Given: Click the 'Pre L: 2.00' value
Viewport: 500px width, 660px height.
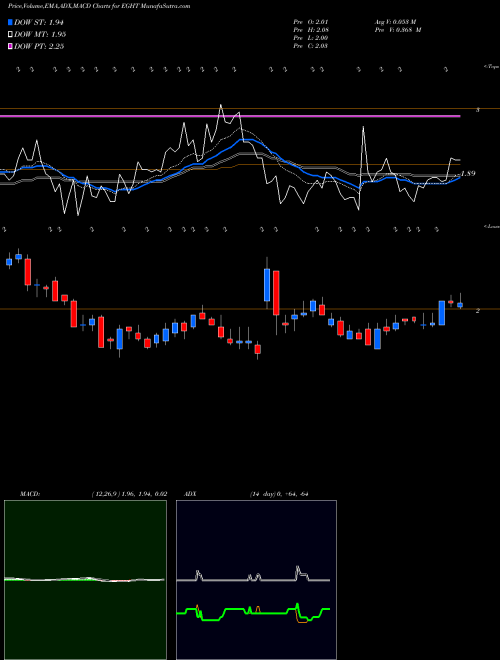Looking at the screenshot, I should 311,38.
